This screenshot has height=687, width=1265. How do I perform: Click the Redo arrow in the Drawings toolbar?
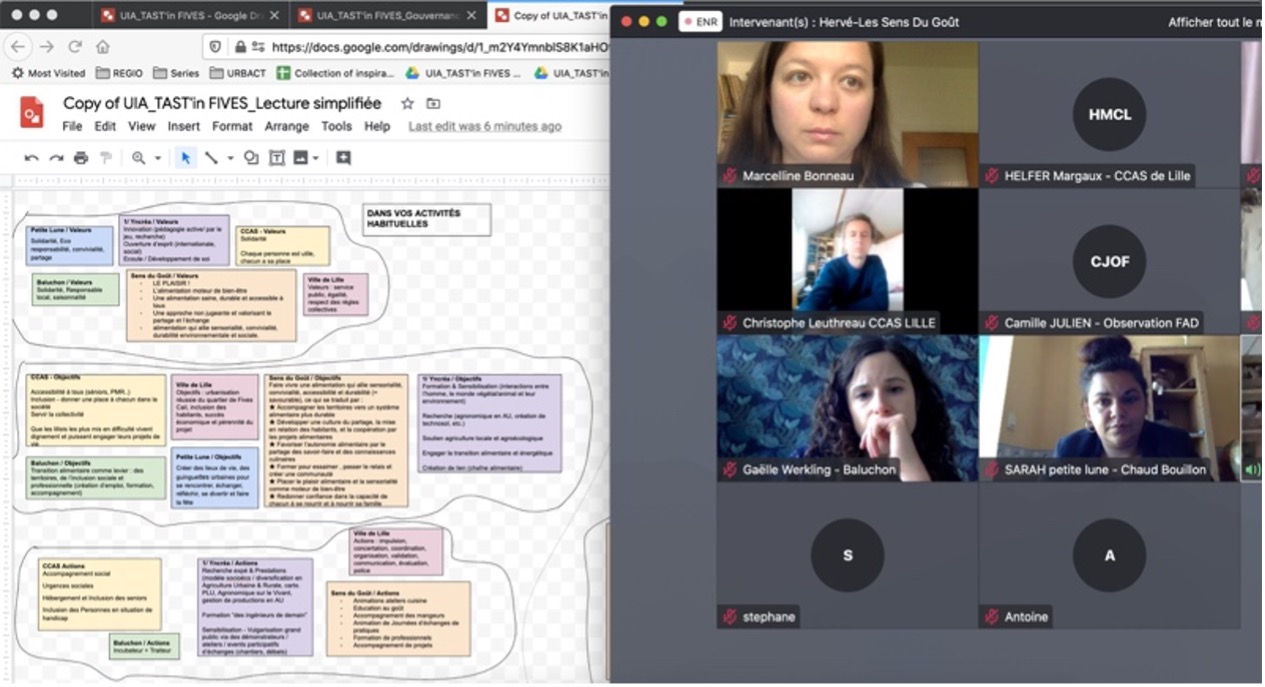point(56,158)
